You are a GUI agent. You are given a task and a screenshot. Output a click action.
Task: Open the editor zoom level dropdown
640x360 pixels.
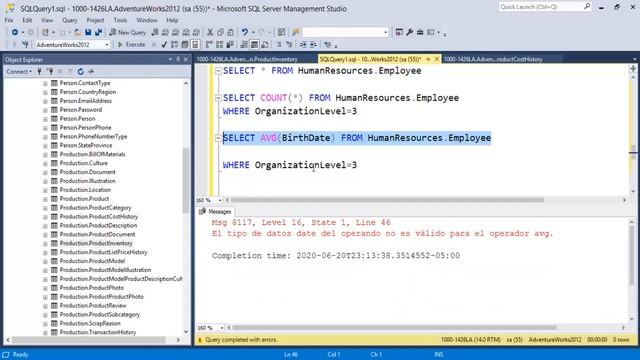click(x=220, y=200)
